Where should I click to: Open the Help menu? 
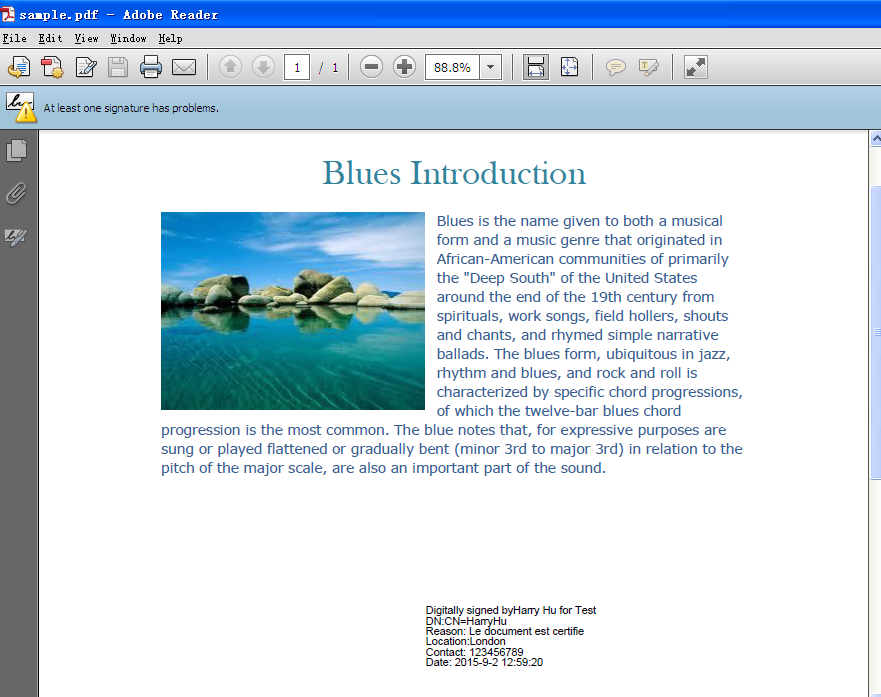[x=170, y=38]
